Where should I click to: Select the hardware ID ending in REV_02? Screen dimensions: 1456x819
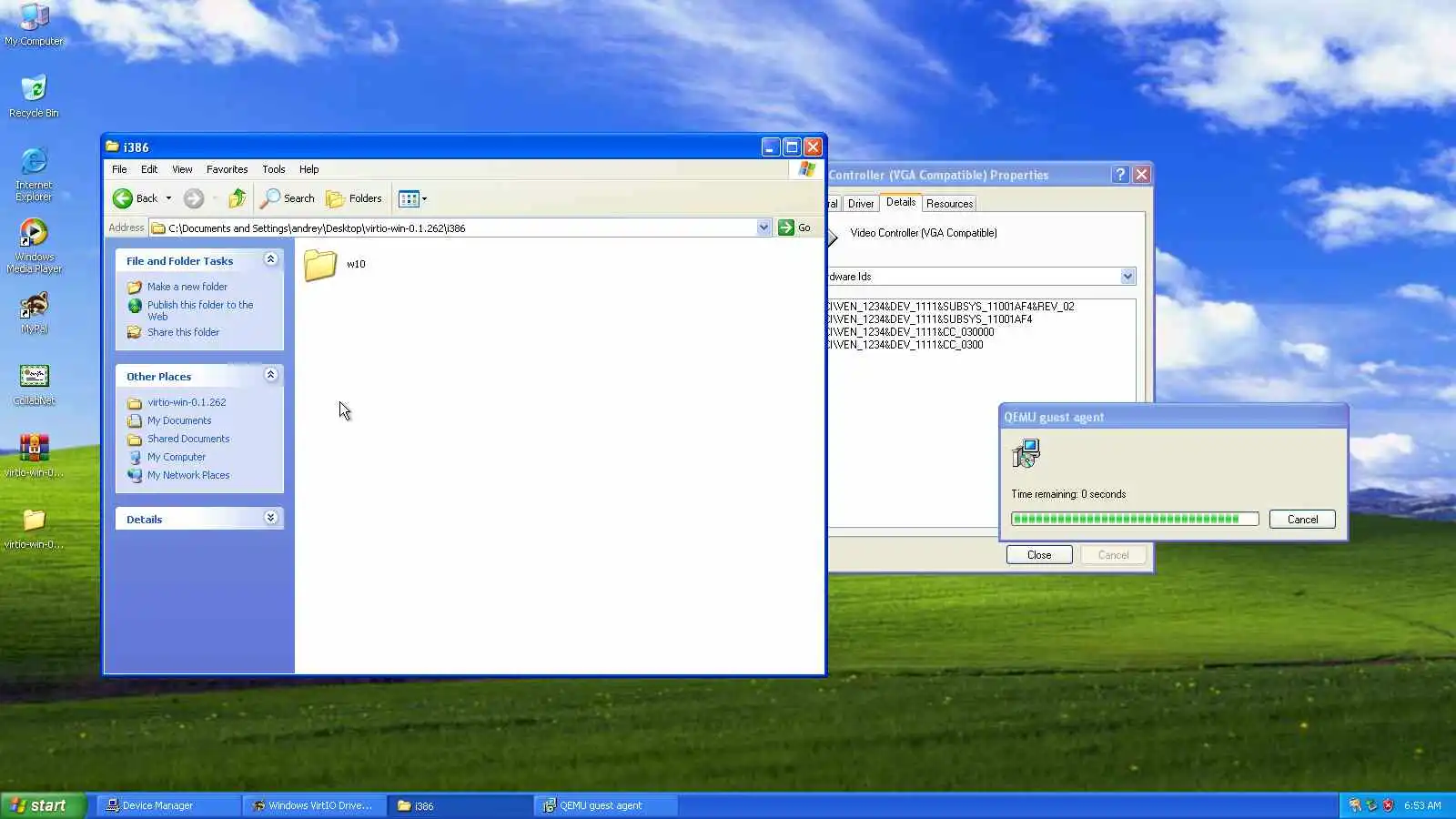tap(951, 307)
